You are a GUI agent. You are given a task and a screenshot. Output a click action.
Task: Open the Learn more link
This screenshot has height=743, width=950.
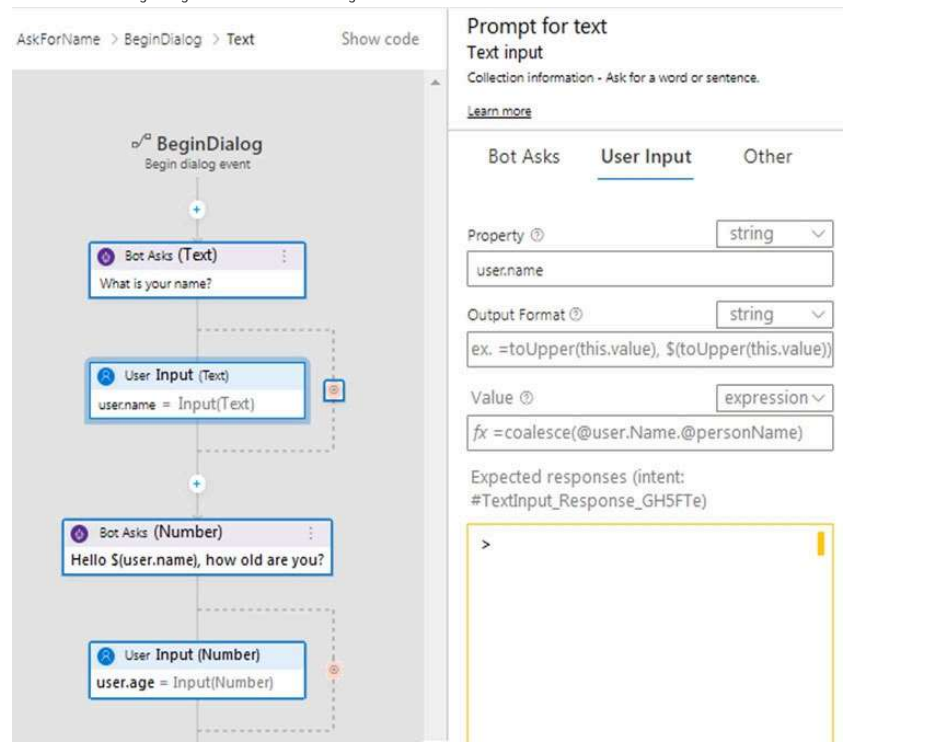pos(499,111)
